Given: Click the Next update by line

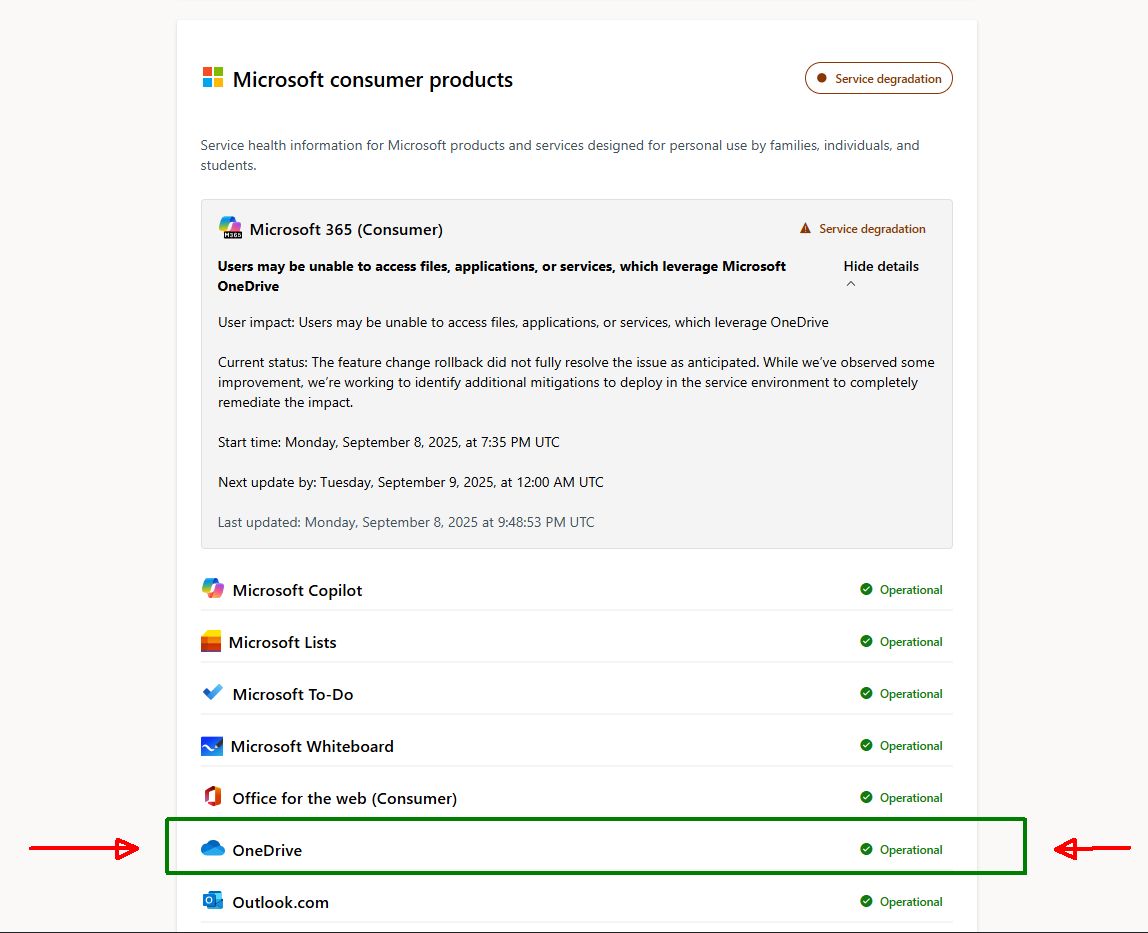Looking at the screenshot, I should [x=411, y=482].
